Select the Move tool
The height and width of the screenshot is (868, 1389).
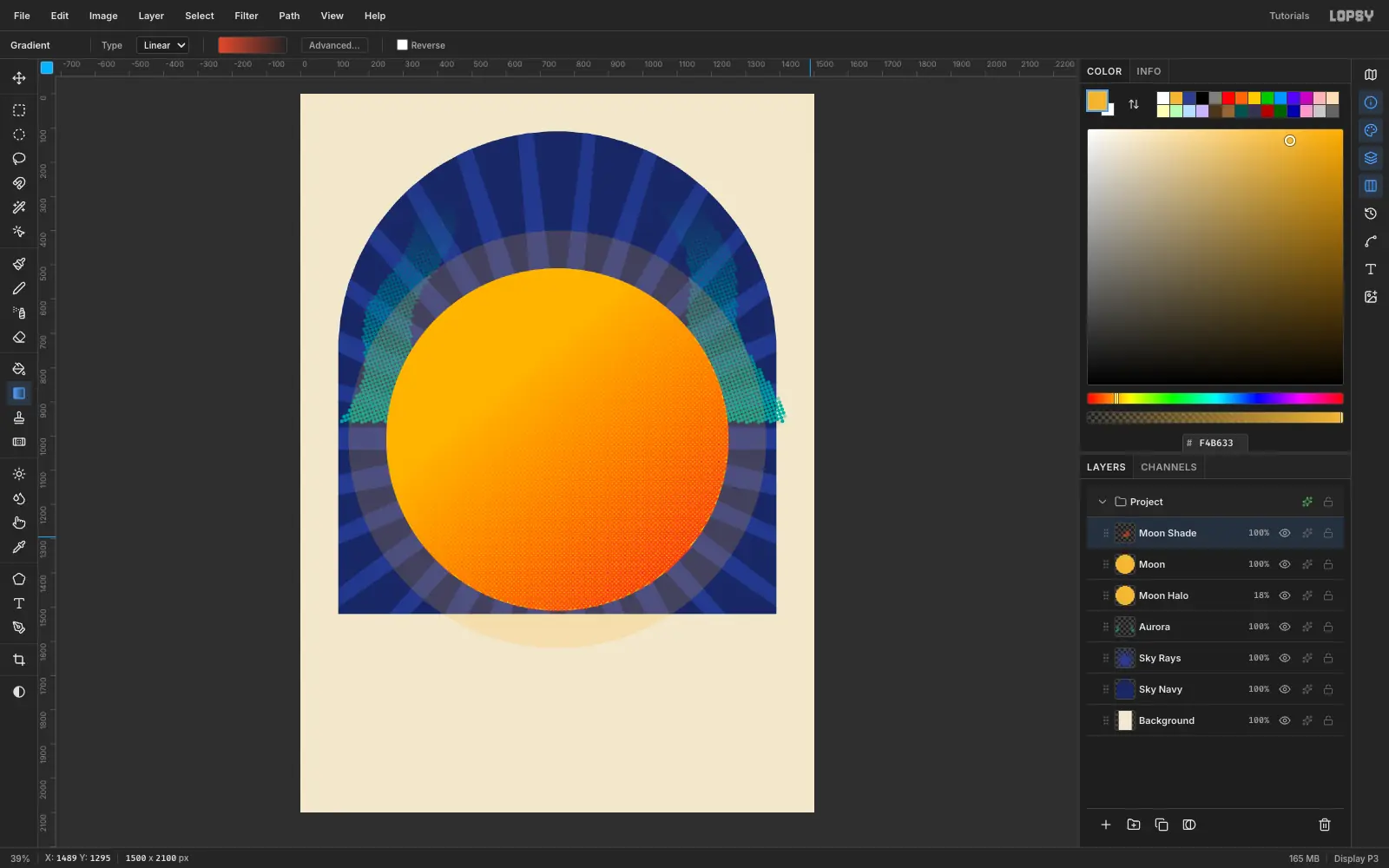tap(18, 78)
